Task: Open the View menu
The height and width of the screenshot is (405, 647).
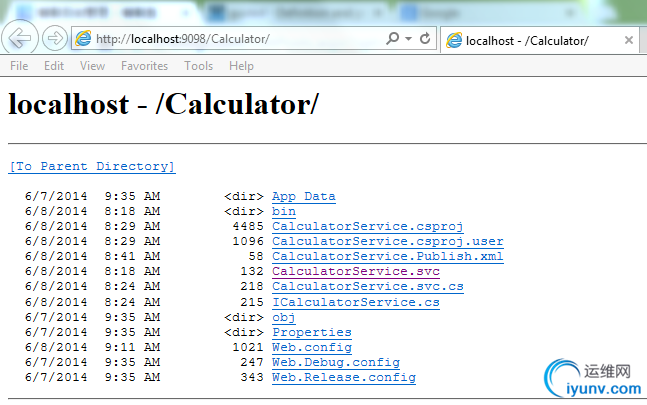Action: point(92,66)
